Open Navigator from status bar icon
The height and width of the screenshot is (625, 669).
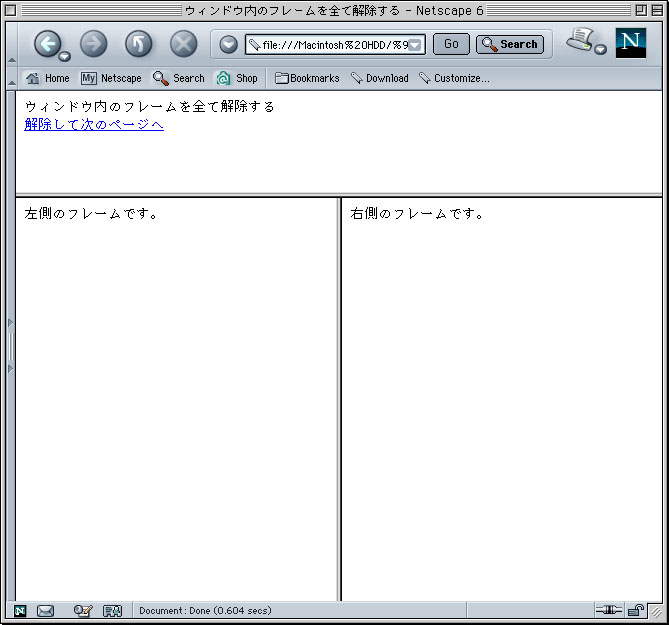click(x=20, y=611)
